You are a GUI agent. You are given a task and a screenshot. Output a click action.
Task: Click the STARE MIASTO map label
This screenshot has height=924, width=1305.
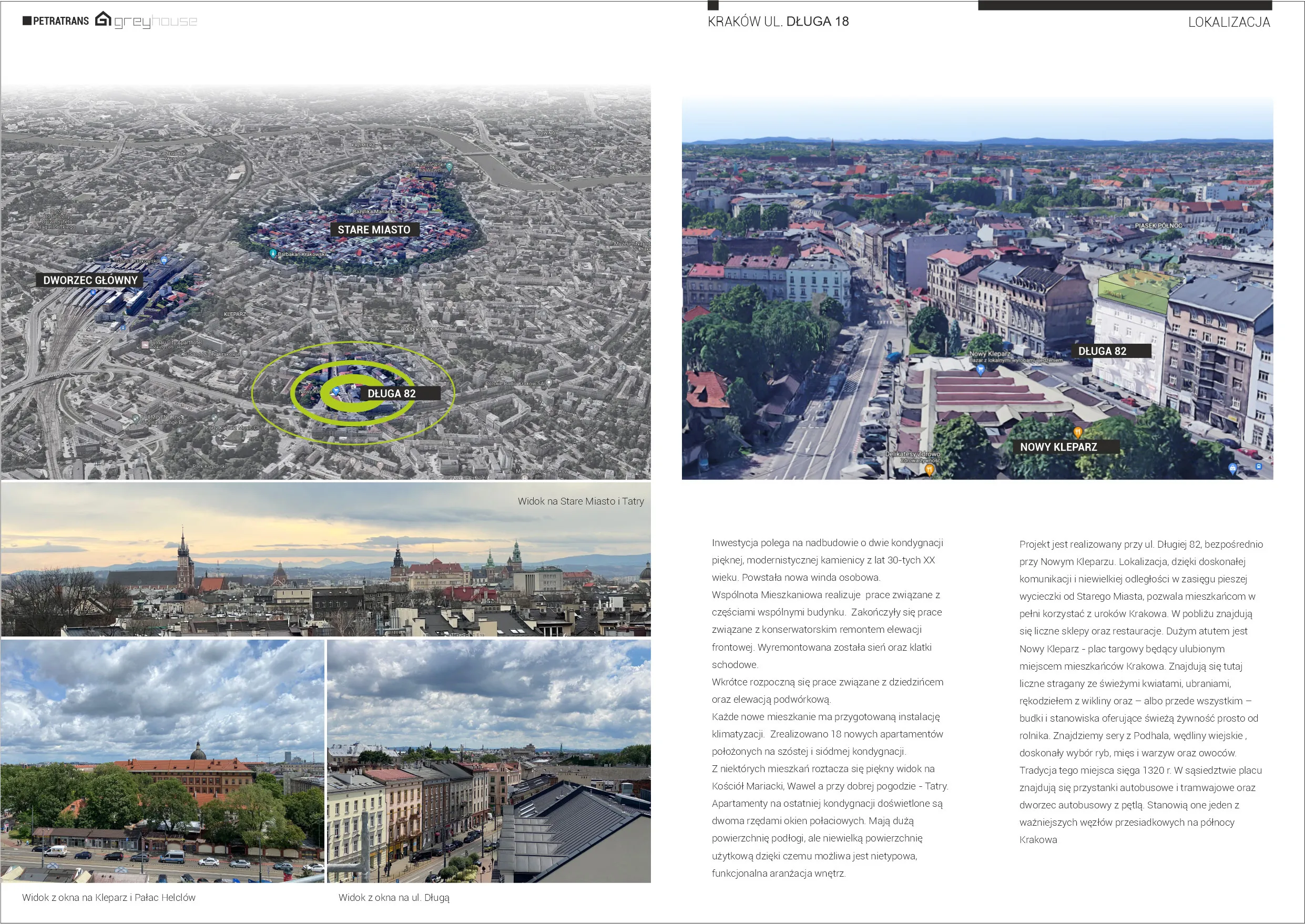(374, 229)
